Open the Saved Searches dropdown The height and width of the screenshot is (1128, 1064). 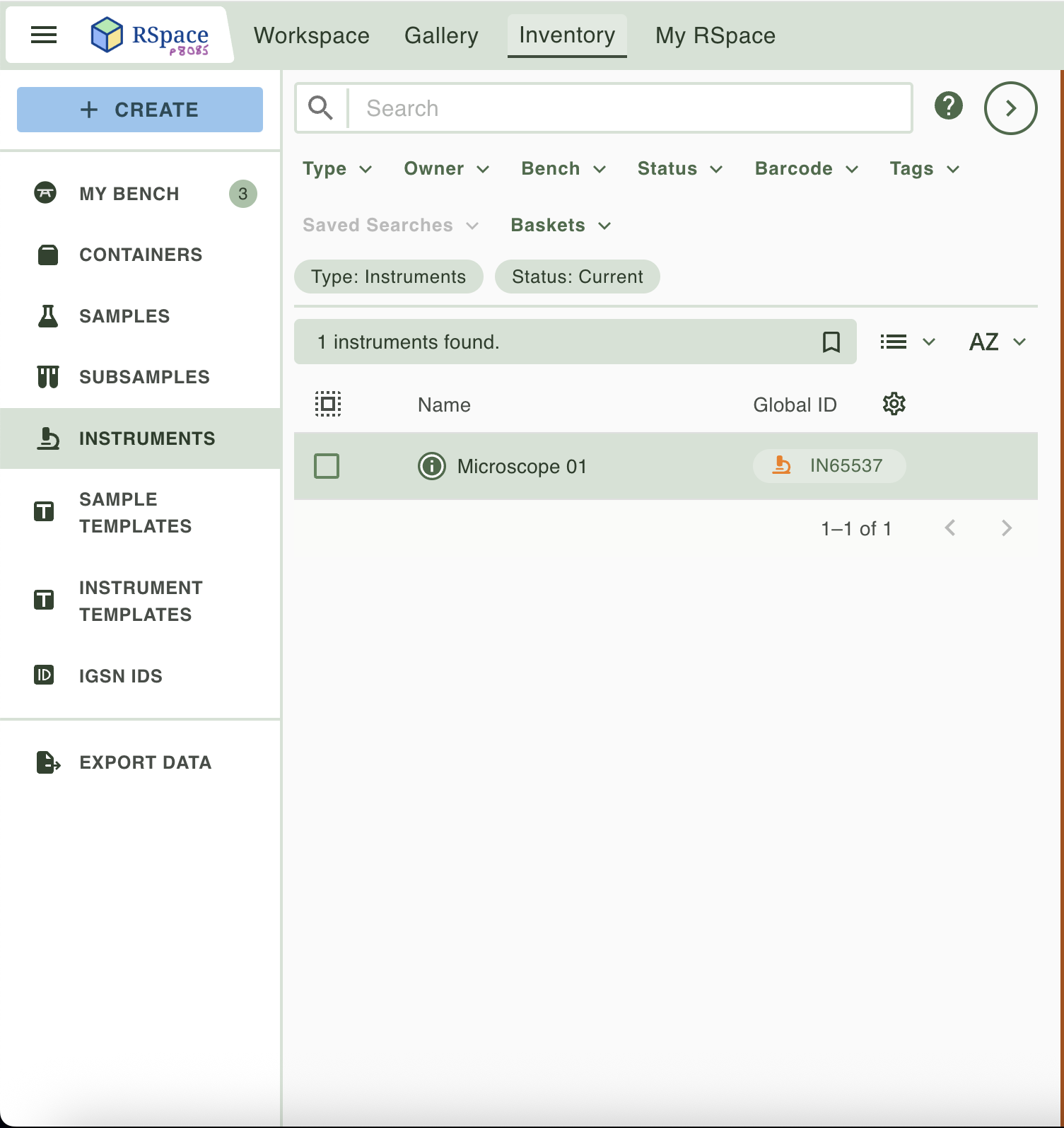click(391, 226)
